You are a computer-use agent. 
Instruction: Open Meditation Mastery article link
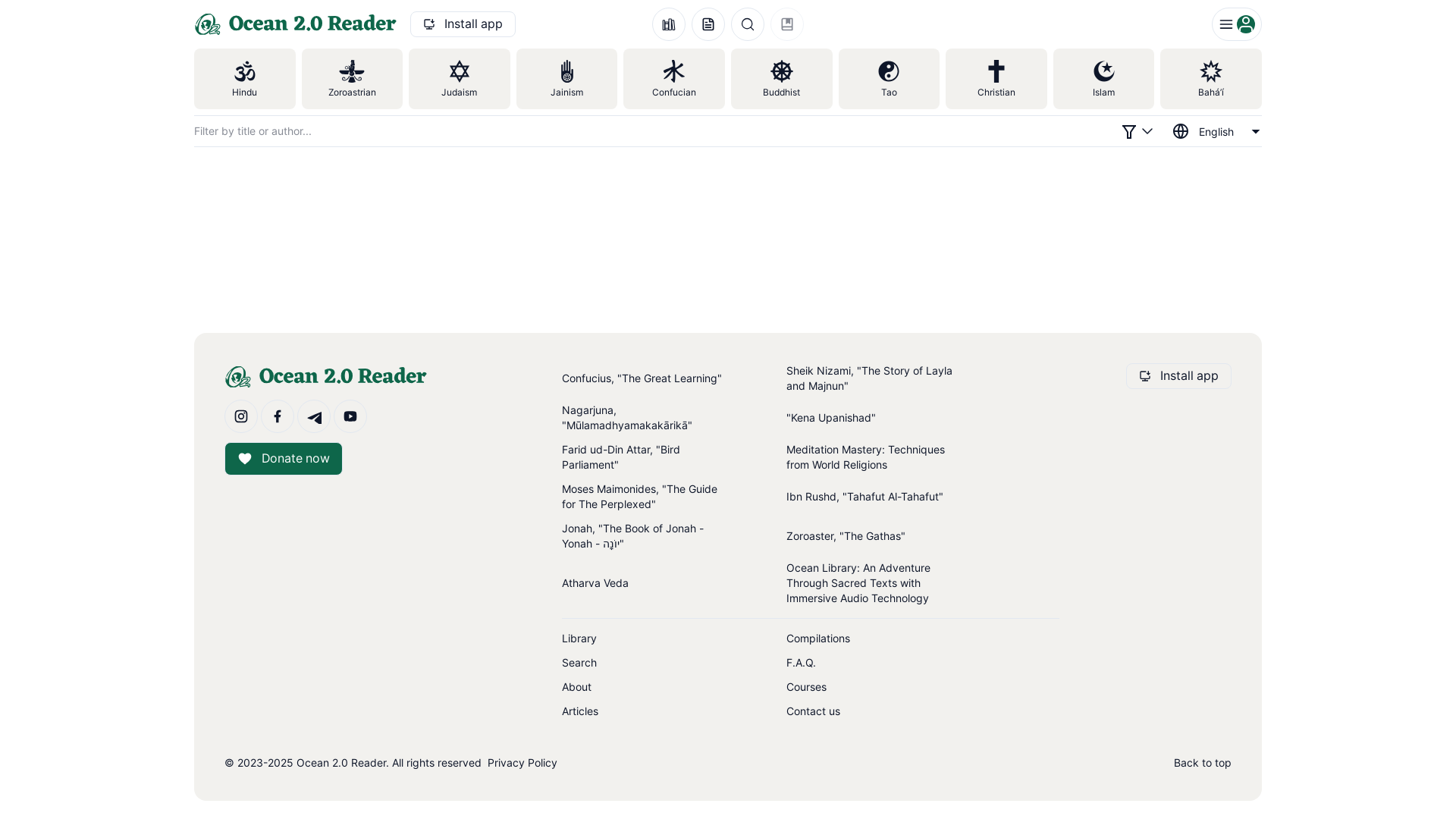(865, 457)
